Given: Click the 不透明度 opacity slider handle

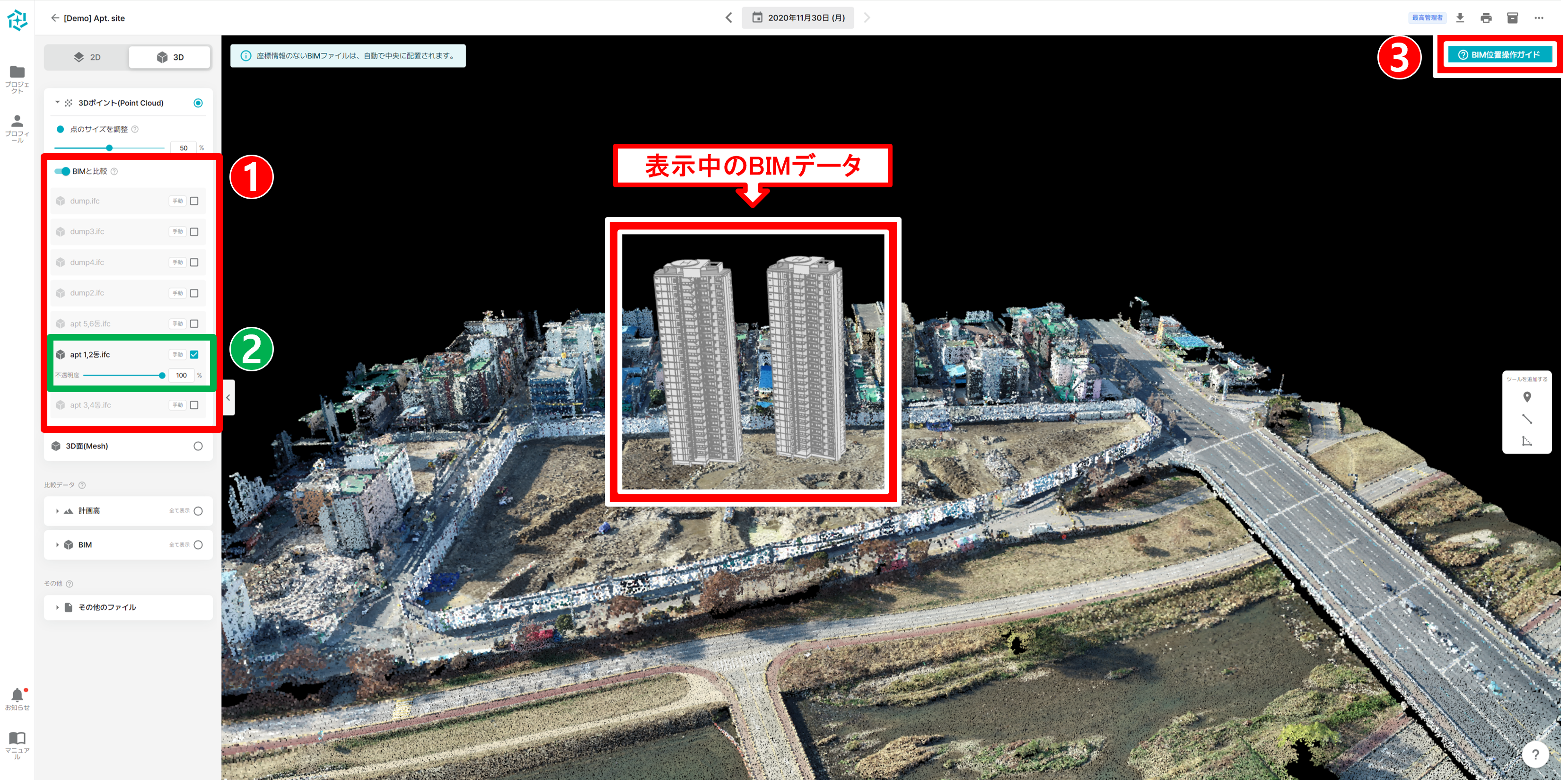Looking at the screenshot, I should [x=162, y=376].
